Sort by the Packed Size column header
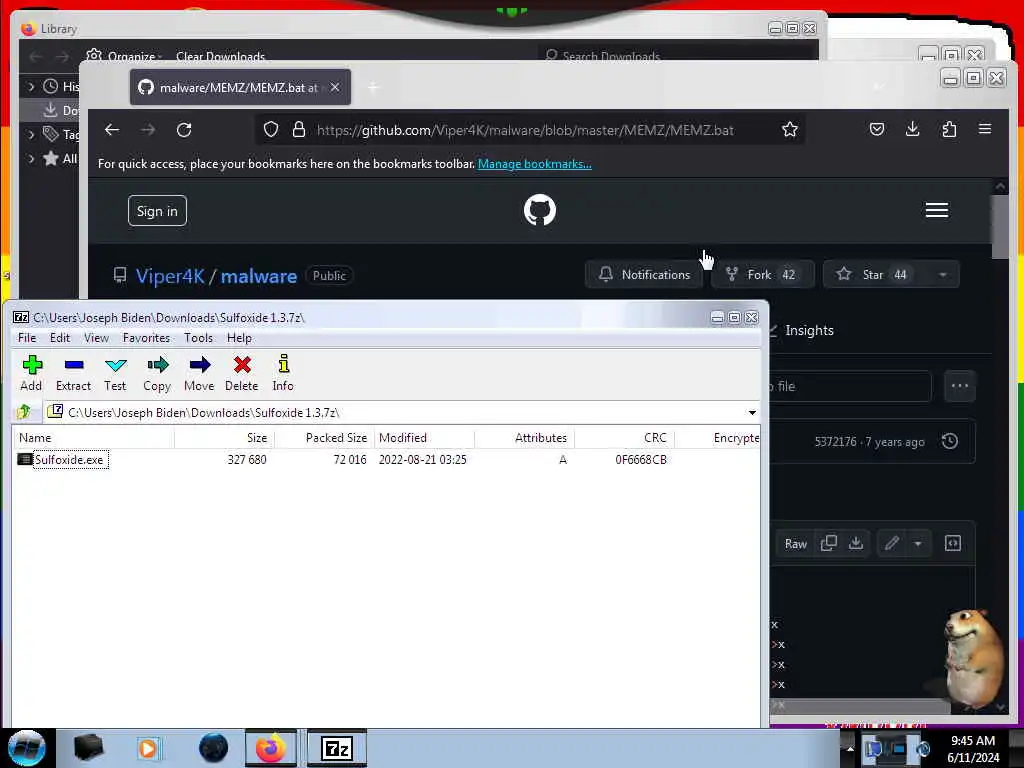The width and height of the screenshot is (1024, 768). (324, 438)
